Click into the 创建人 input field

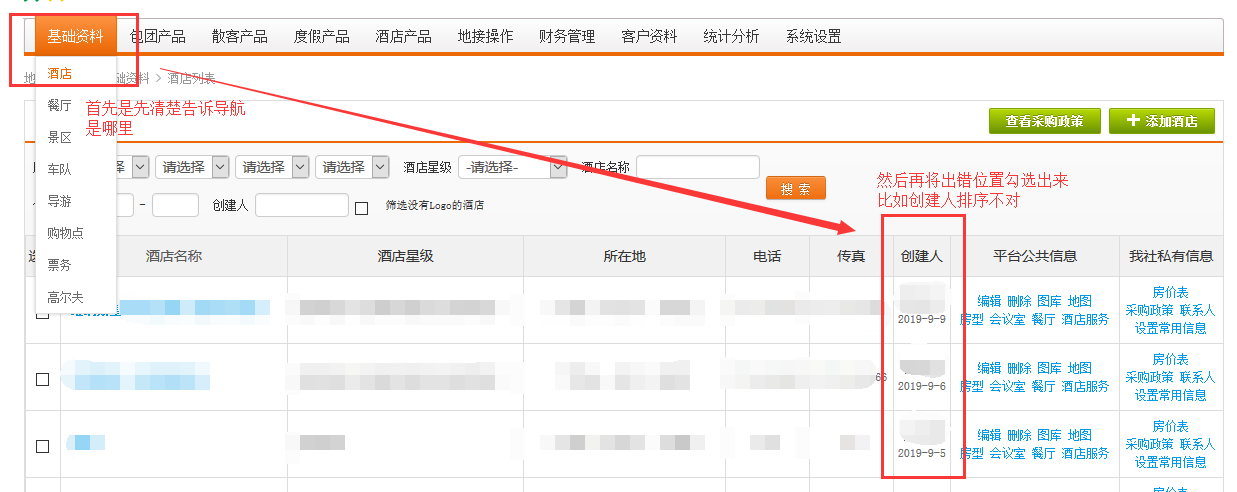coord(301,205)
